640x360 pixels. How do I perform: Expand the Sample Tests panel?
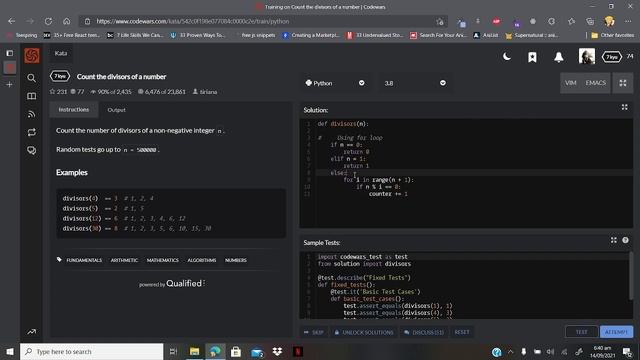[613, 240]
